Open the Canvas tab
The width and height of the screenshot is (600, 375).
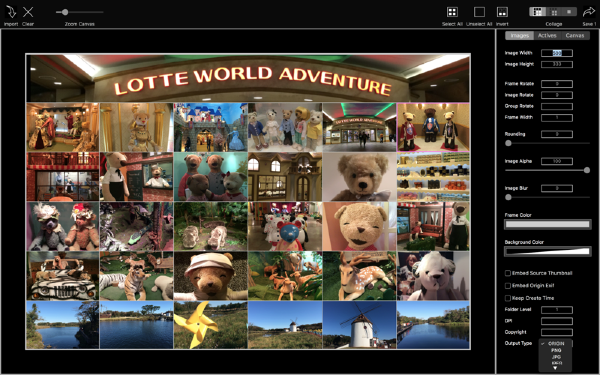575,36
